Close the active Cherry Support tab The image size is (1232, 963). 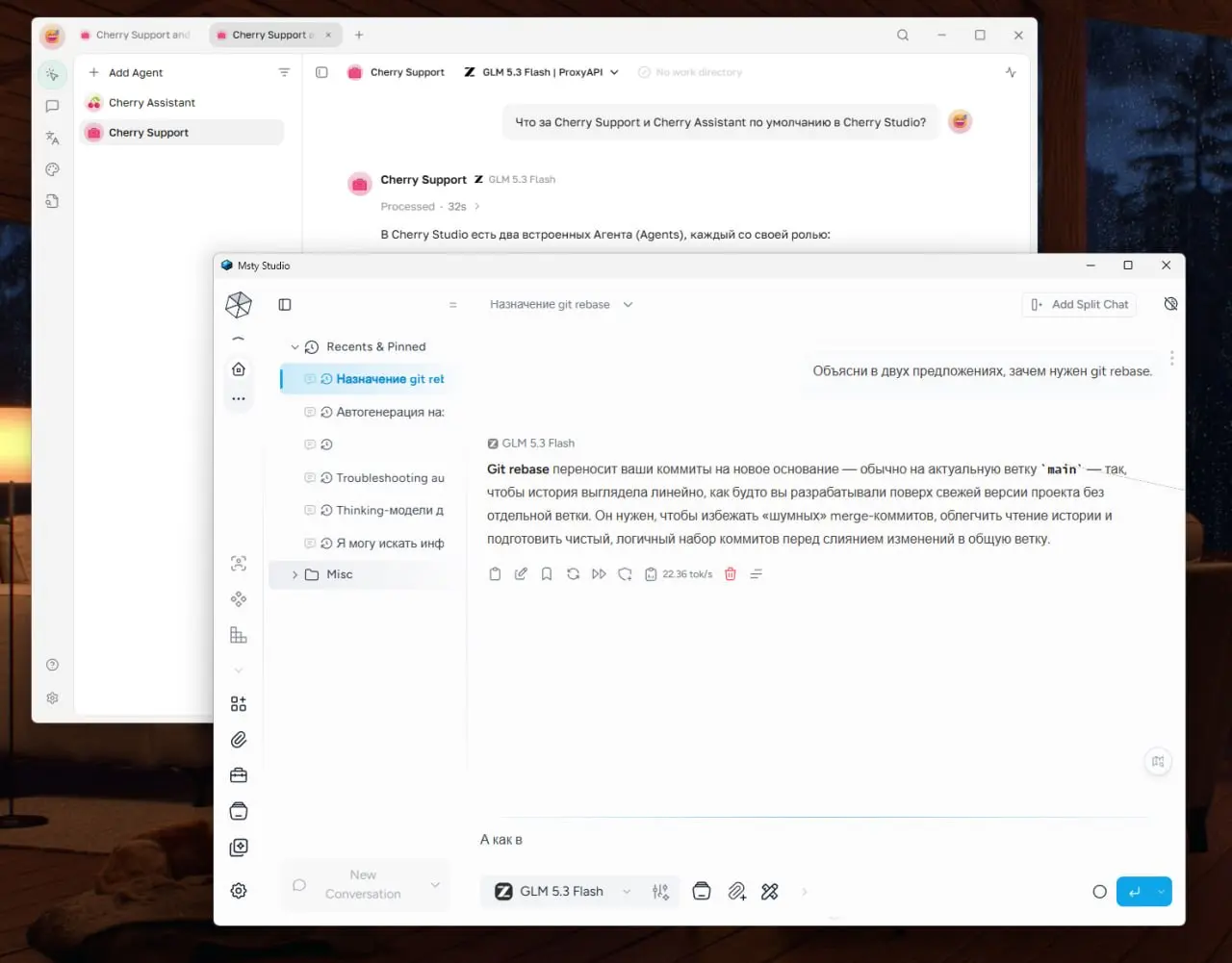(x=328, y=35)
